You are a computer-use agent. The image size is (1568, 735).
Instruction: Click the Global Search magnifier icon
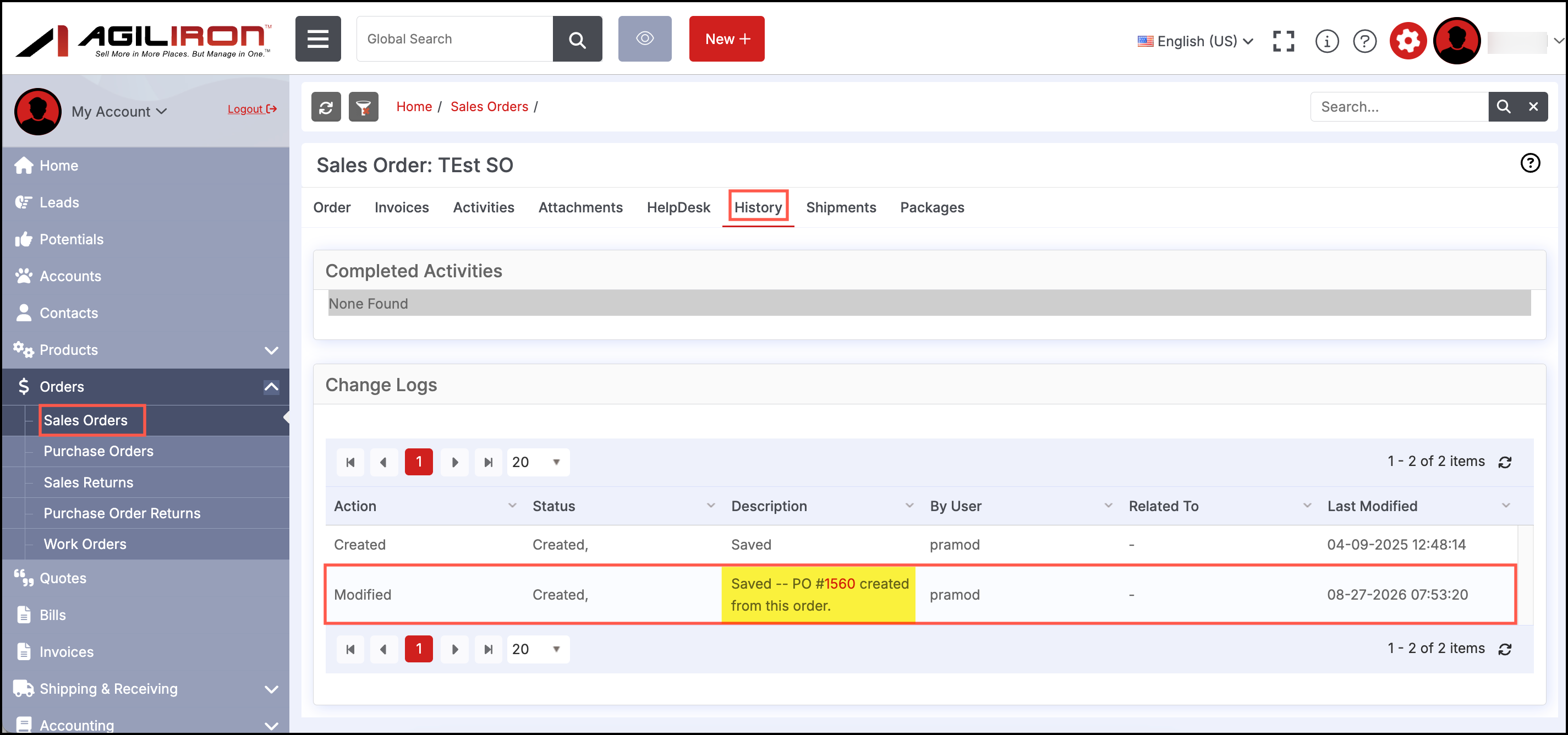pos(577,39)
